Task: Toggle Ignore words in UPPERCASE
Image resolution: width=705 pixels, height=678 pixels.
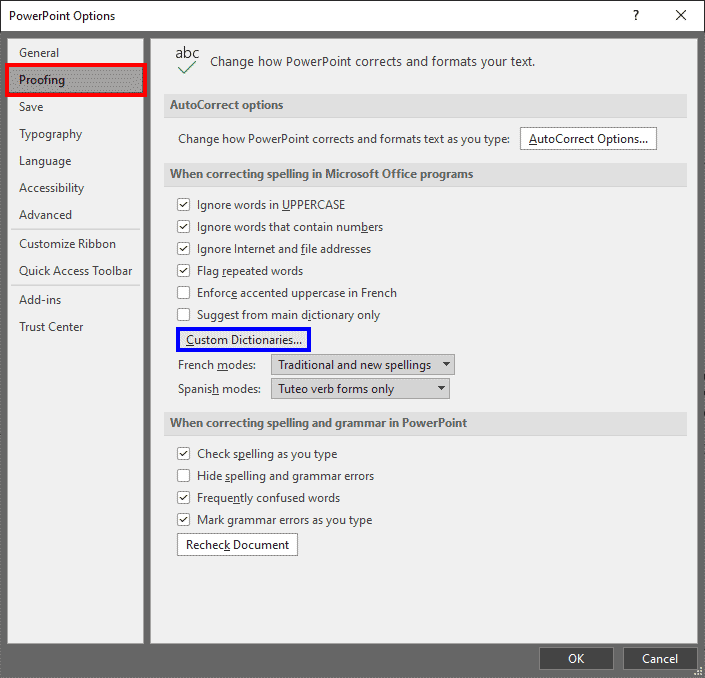Action: (183, 205)
